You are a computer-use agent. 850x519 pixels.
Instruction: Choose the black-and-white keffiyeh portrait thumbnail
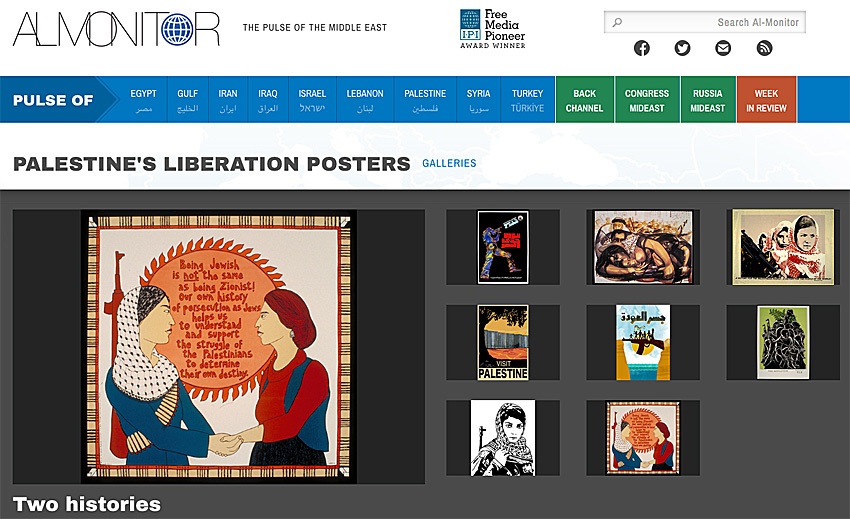(503, 438)
